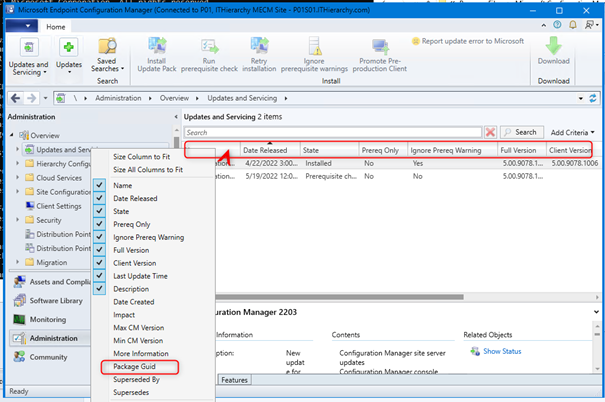Viewport: 605px width, 402px height.
Task: Open Saved Searches folder icon
Action: coord(107,46)
